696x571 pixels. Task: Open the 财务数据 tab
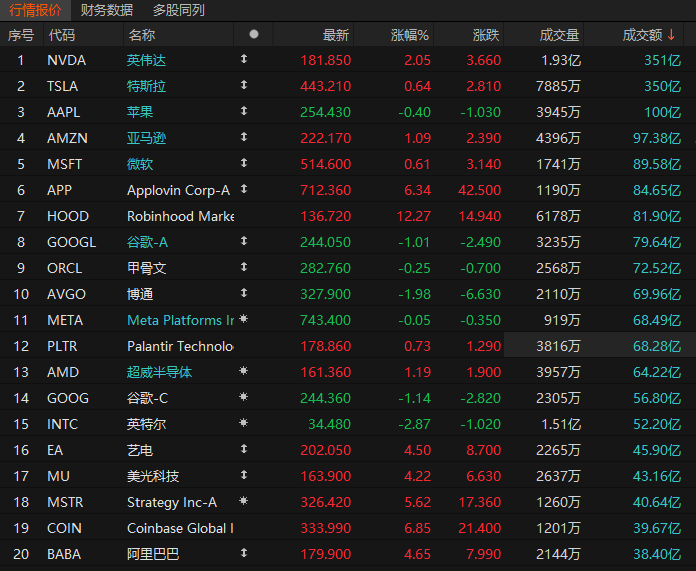[x=107, y=10]
